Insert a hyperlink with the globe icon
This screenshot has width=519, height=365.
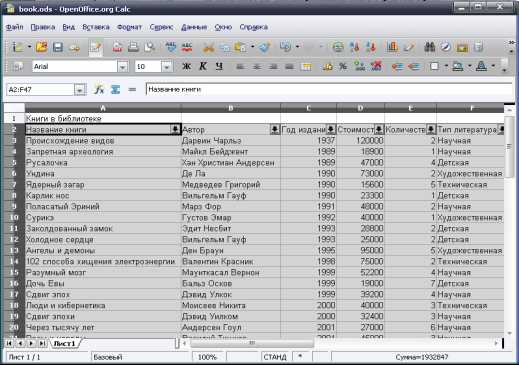coord(338,47)
